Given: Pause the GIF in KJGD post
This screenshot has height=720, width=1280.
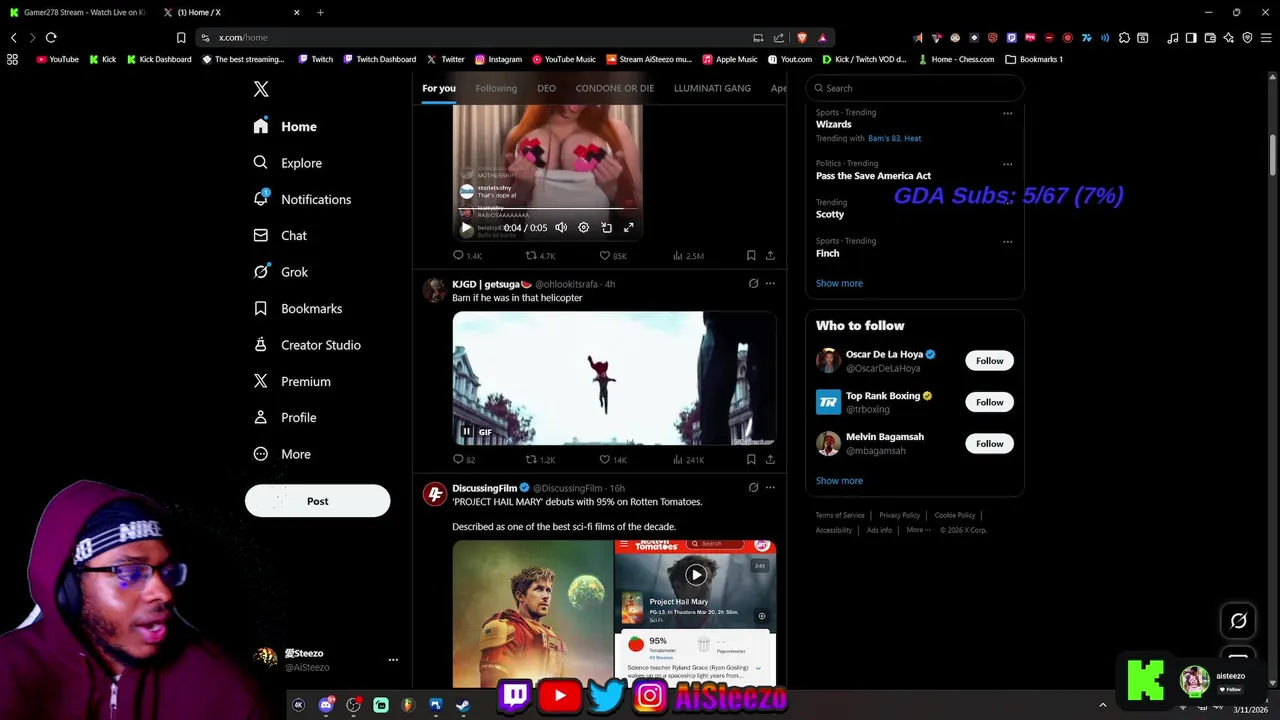Looking at the screenshot, I should pos(466,432).
